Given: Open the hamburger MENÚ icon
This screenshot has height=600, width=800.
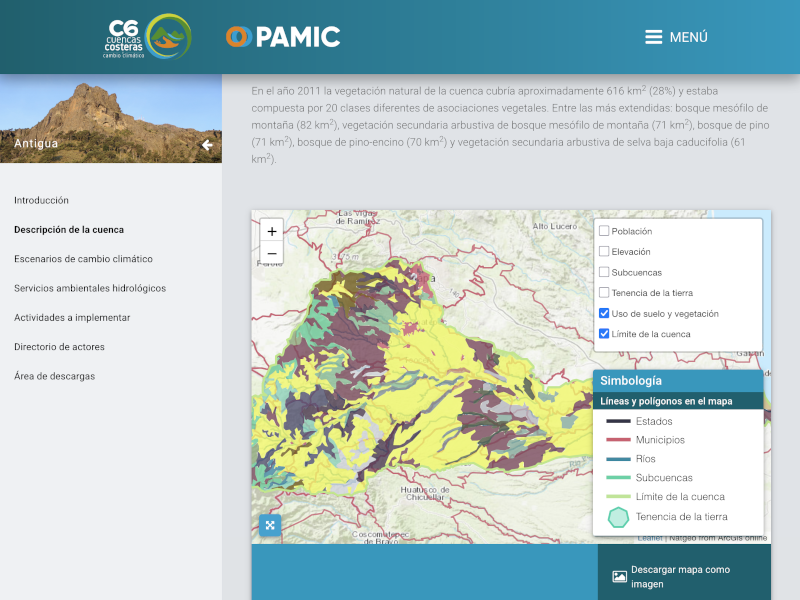Looking at the screenshot, I should coord(653,37).
